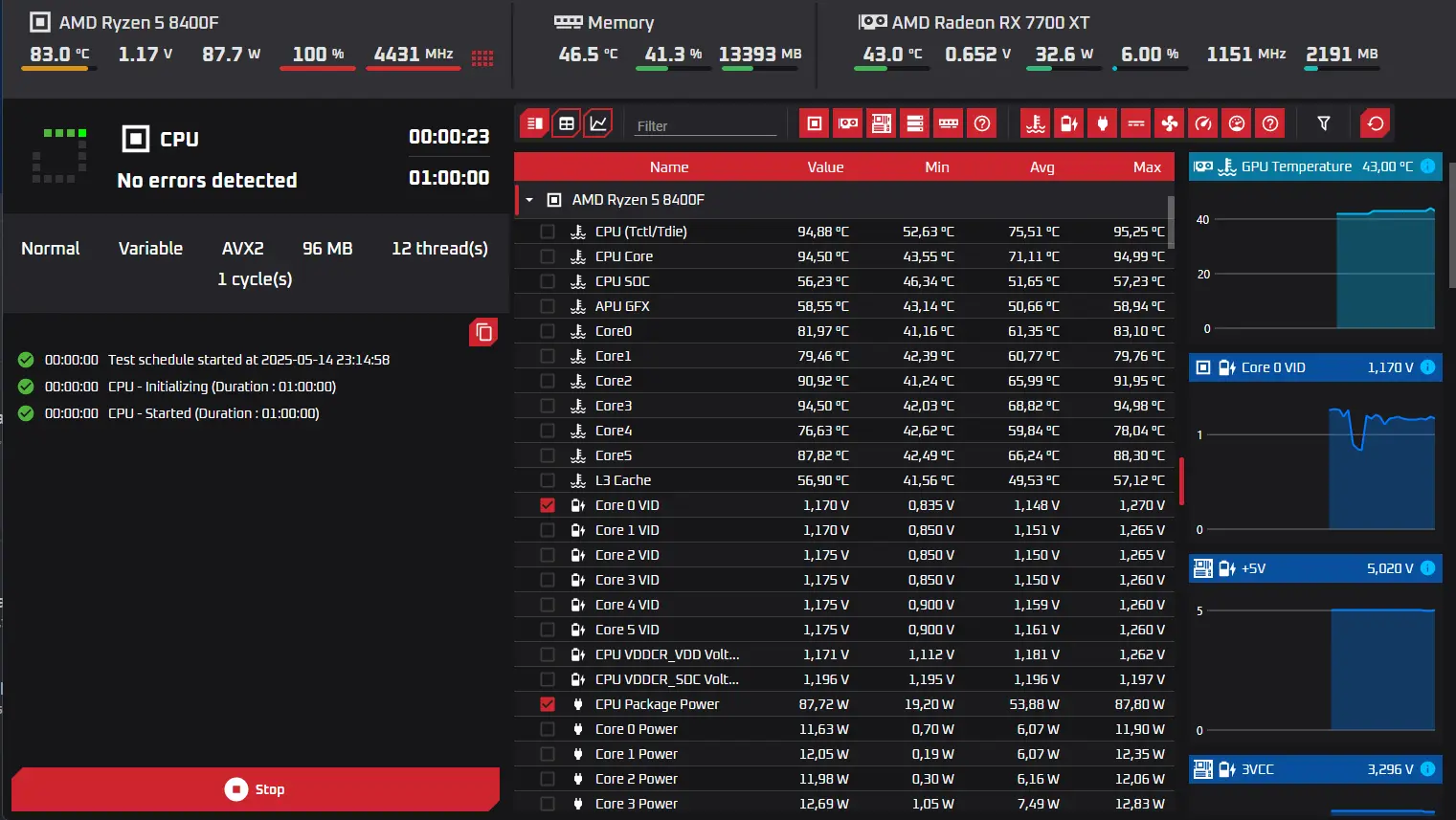Open info for the Core 0 VID graph
Screen dimensions: 1456x820
[x=1427, y=367]
